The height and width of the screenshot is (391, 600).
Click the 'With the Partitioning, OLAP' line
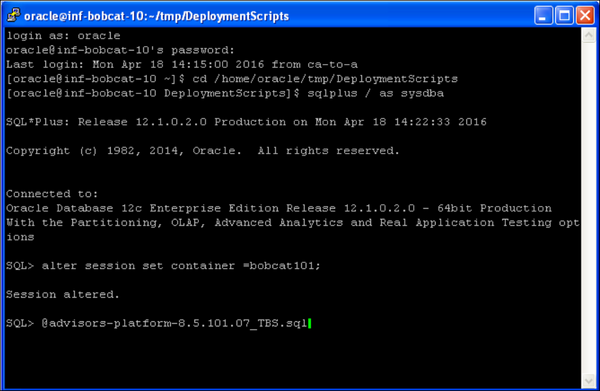click(293, 223)
